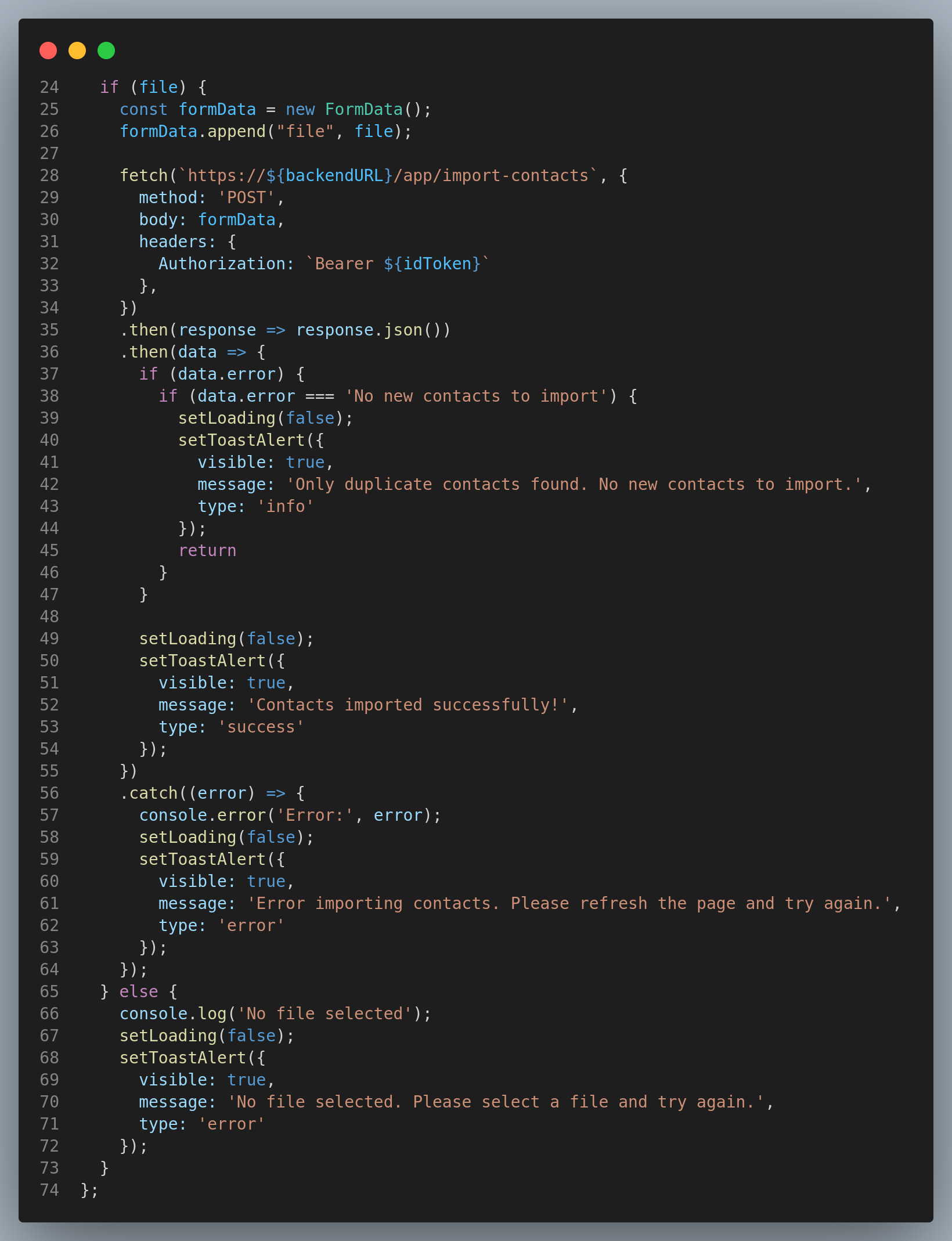The image size is (952, 1241).
Task: Click line number 74
Action: tap(49, 1190)
